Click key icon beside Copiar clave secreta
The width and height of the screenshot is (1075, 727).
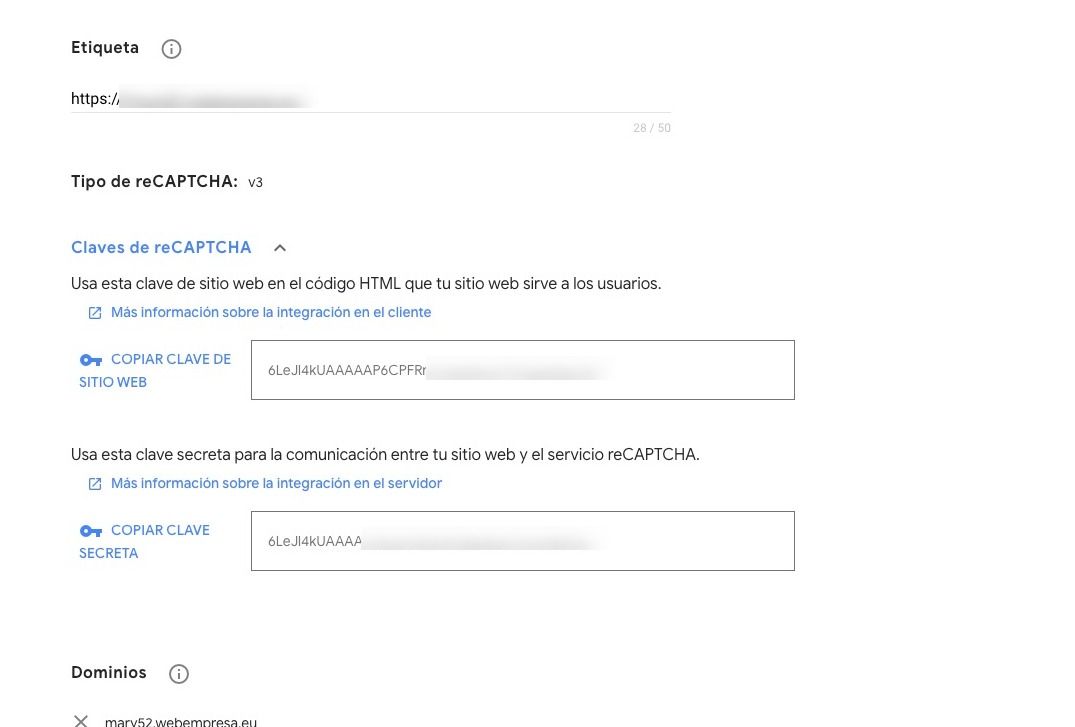pos(90,531)
